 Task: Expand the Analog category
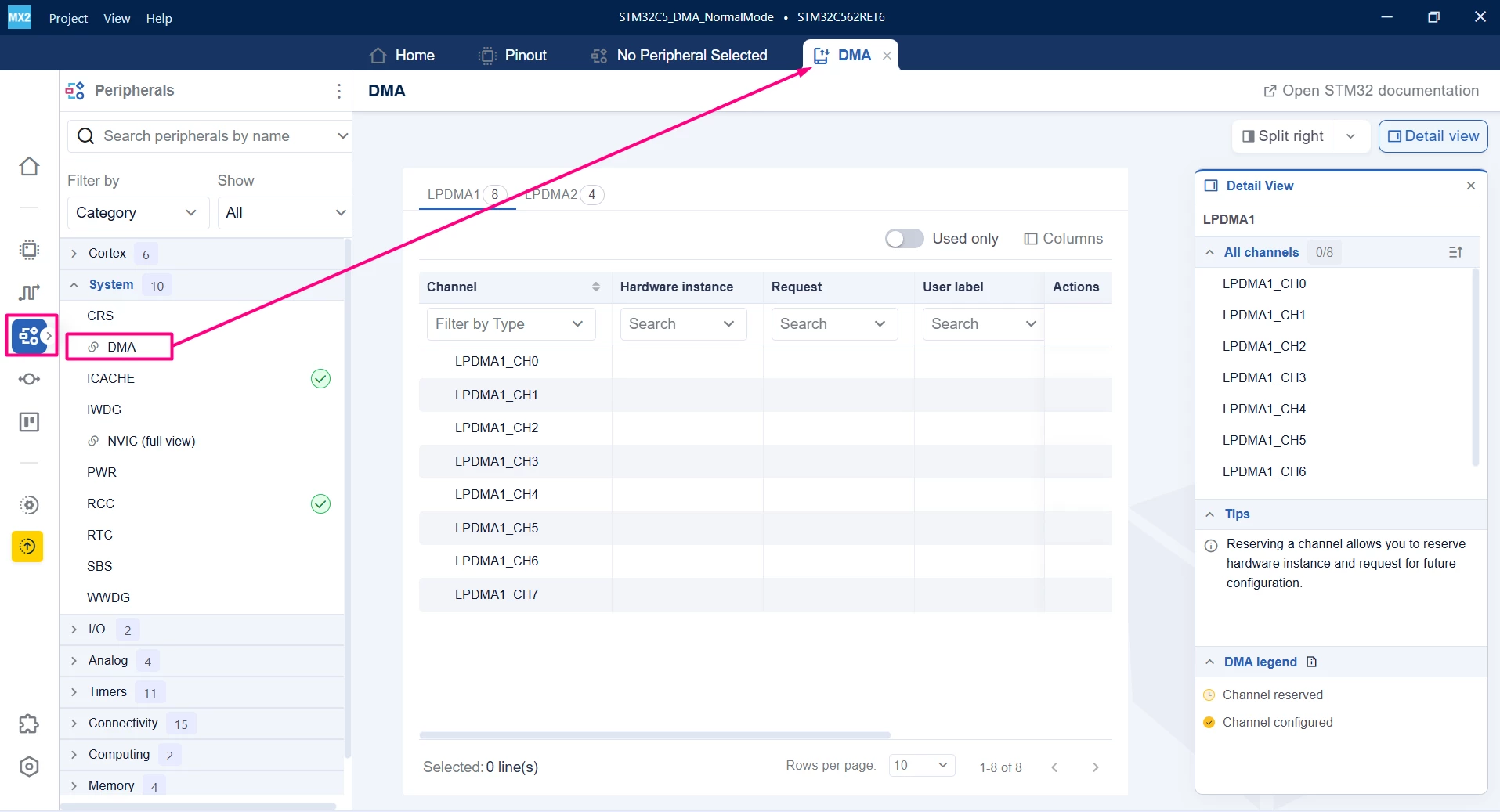(74, 661)
